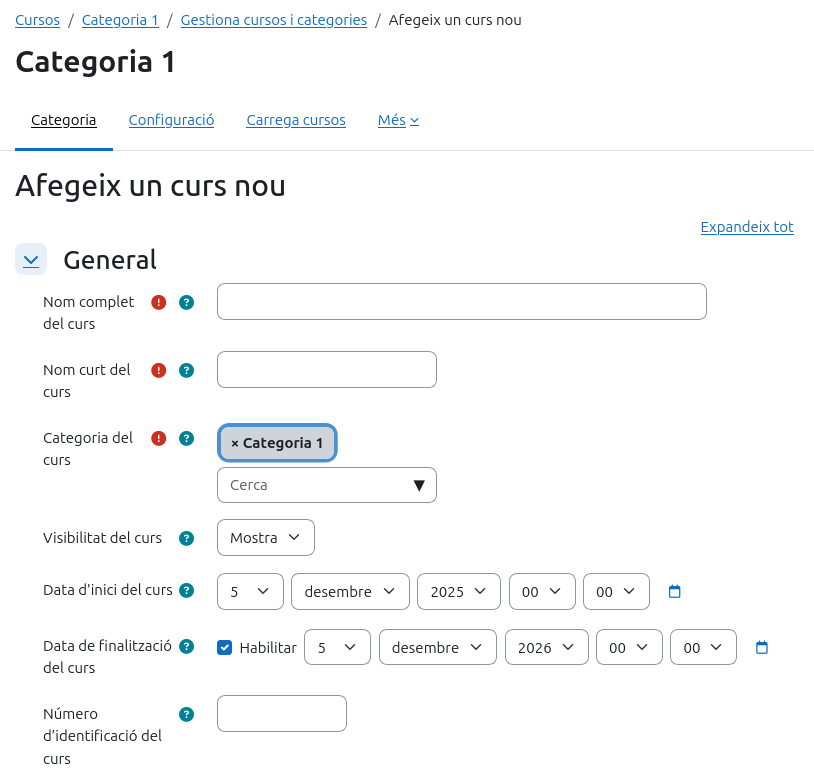814x777 pixels.
Task: Open calendar picker for course end date
Action: click(762, 648)
